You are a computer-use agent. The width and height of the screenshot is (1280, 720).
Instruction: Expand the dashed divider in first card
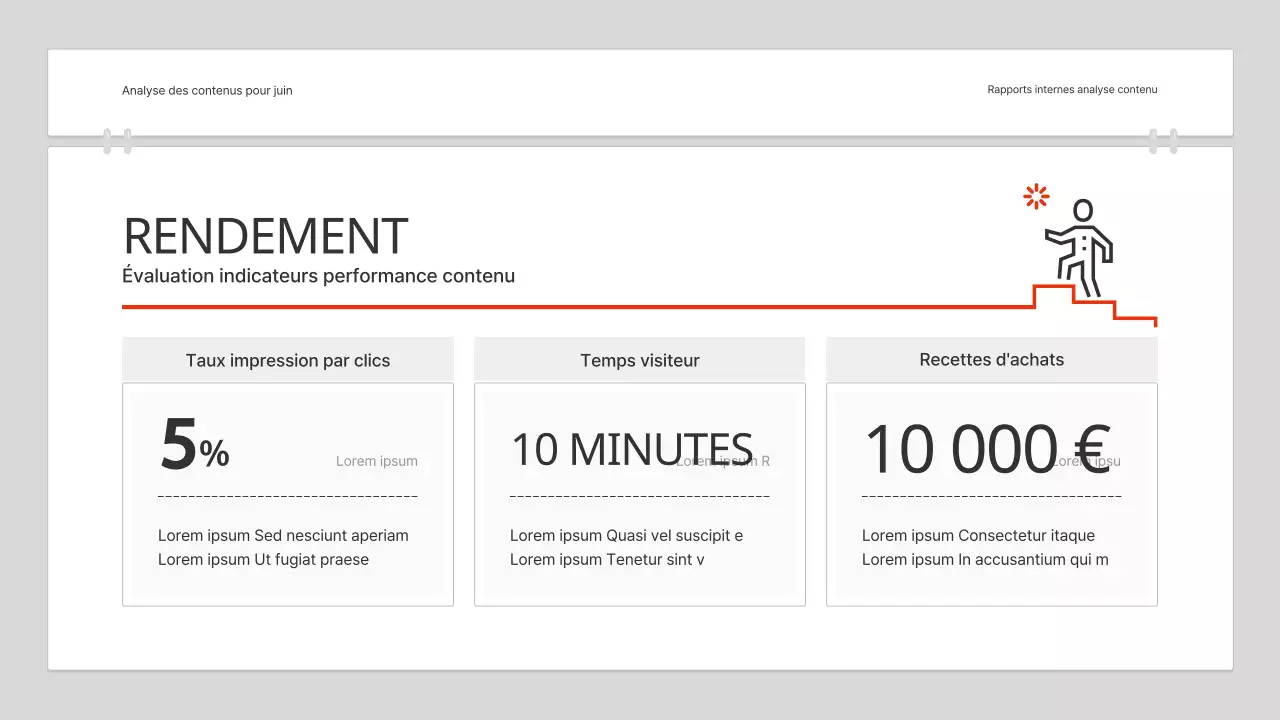tap(288, 495)
